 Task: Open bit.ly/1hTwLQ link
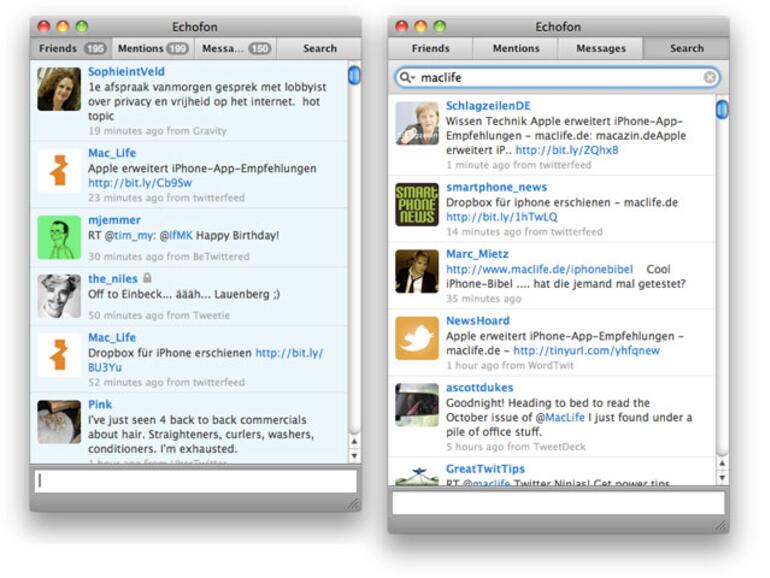[x=501, y=217]
